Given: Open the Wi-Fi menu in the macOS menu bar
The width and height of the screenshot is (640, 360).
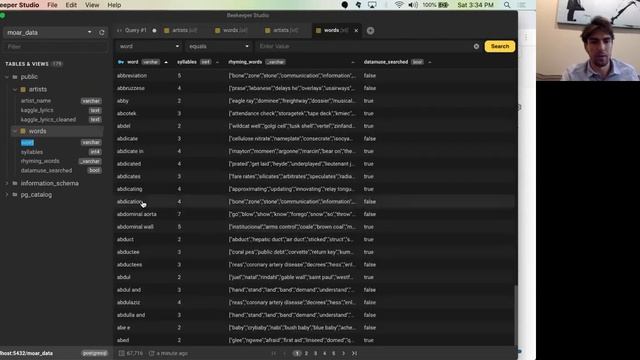Looking at the screenshot, I should click(399, 5).
